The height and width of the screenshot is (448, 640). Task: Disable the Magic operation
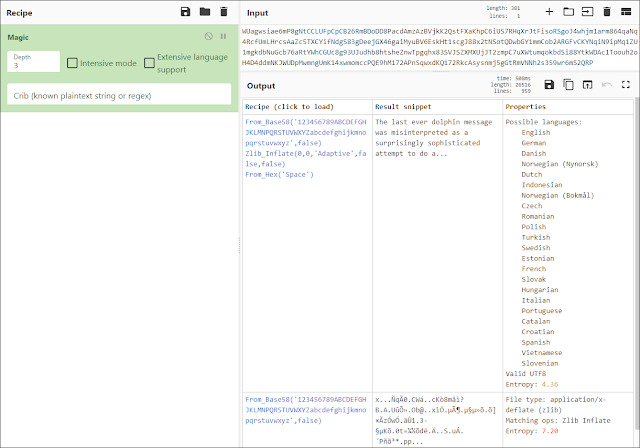[209, 36]
